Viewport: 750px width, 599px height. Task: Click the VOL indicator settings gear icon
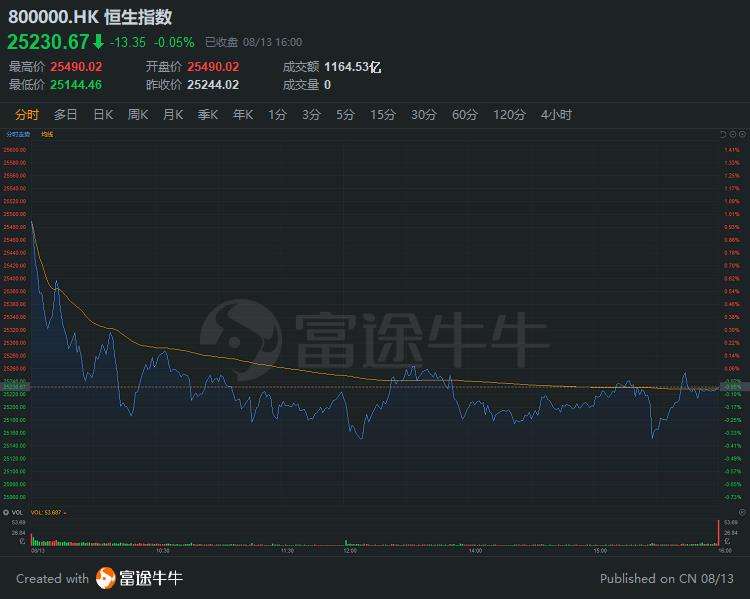pyautogui.click(x=6, y=512)
